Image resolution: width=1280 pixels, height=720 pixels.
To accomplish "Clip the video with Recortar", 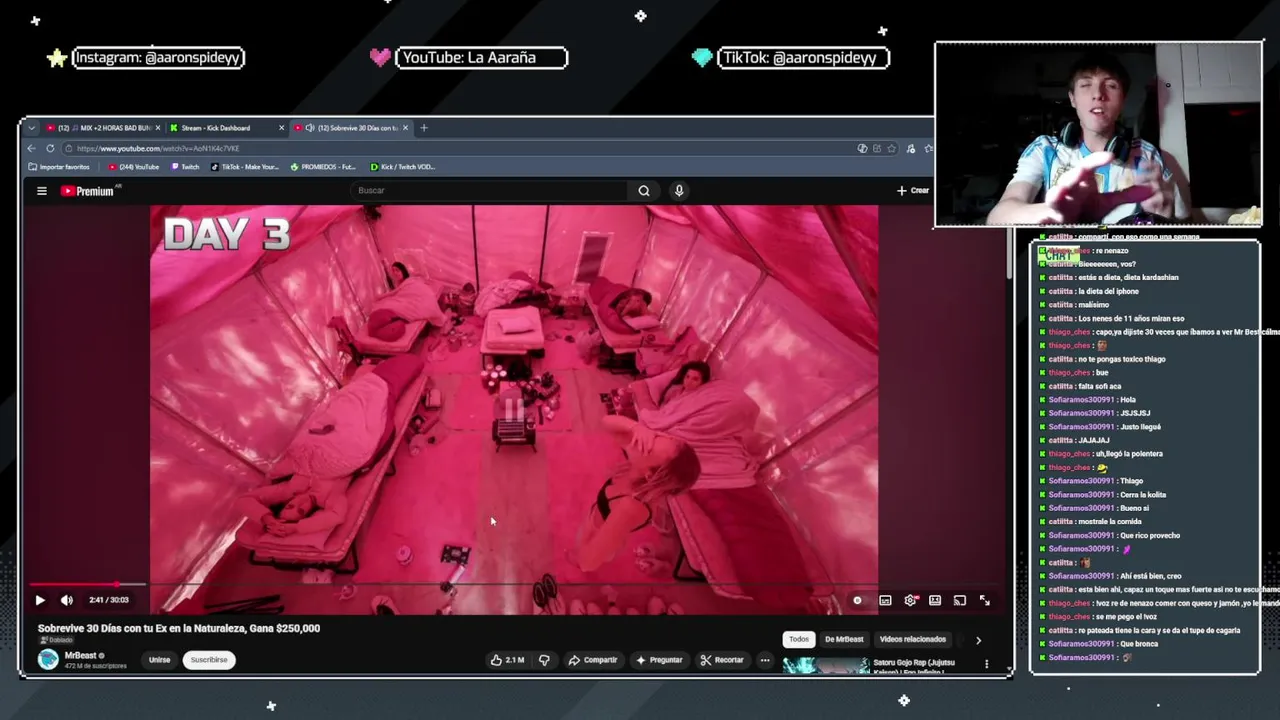I will [x=722, y=660].
